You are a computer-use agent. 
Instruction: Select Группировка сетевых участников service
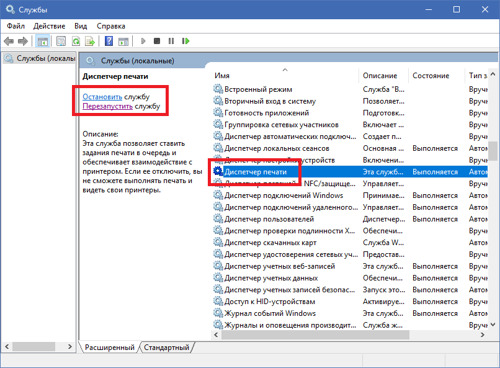point(281,125)
